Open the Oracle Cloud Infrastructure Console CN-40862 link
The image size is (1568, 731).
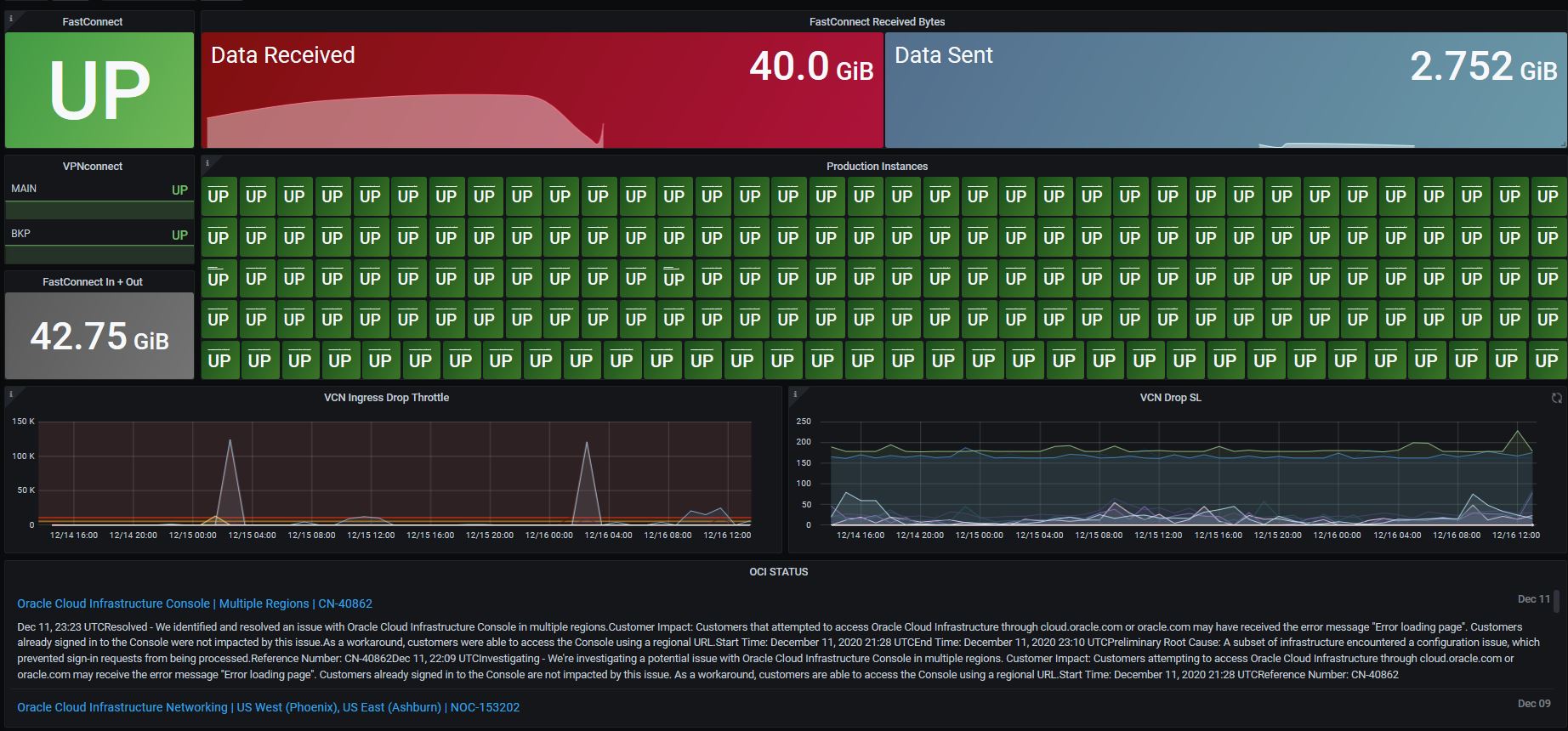(x=195, y=603)
